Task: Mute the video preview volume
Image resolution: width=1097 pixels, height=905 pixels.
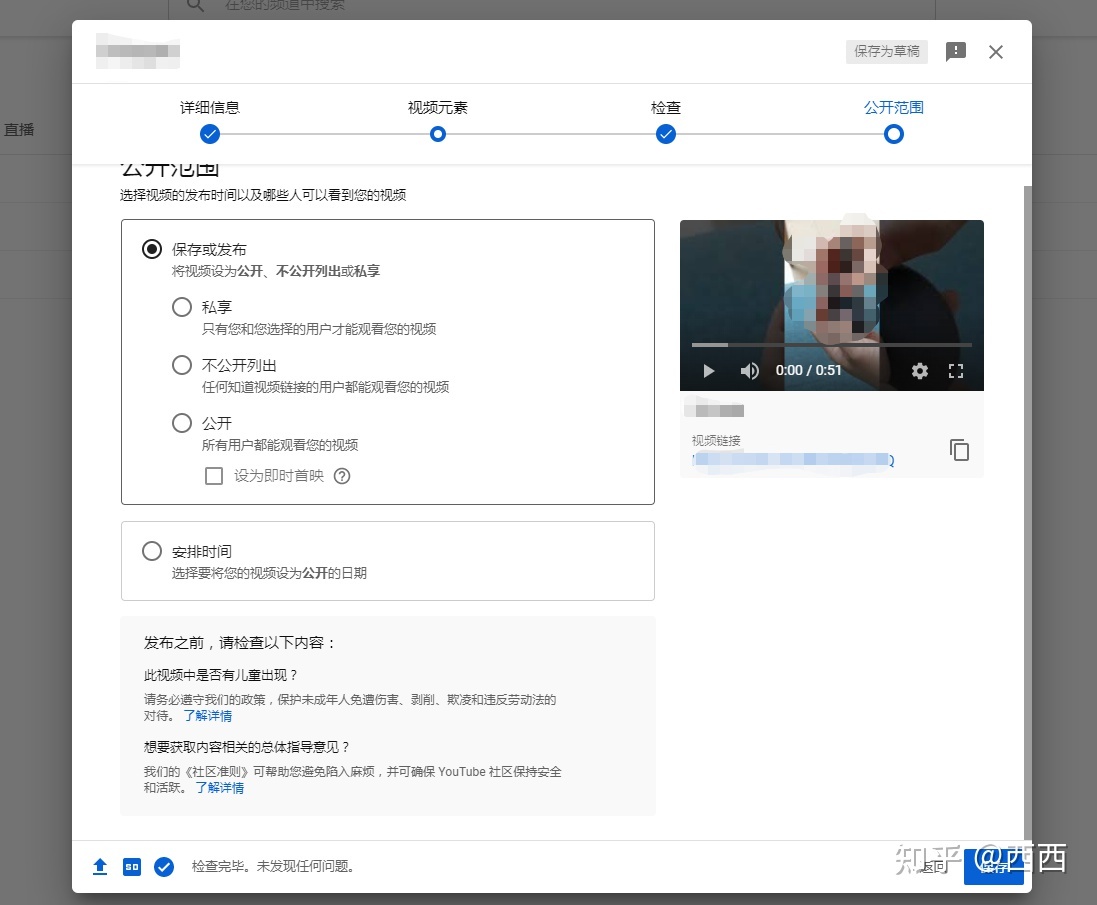Action: coord(749,371)
